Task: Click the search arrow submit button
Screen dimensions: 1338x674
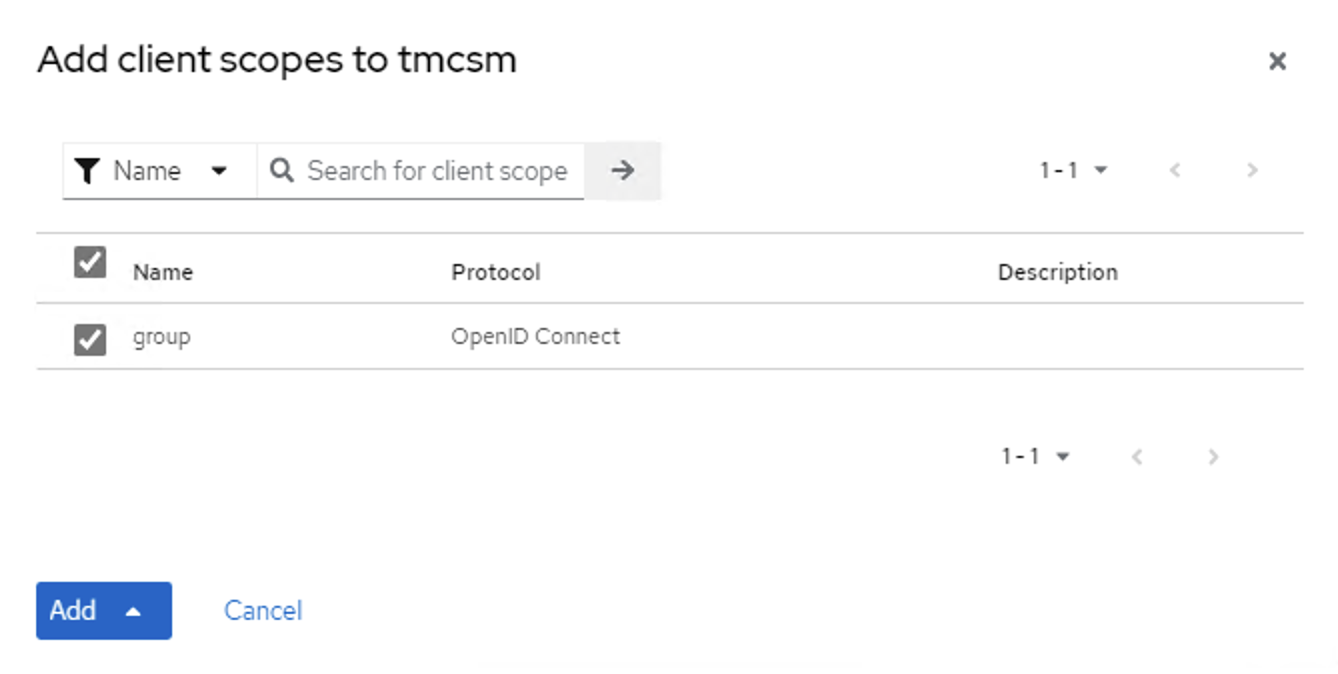Action: coord(622,171)
